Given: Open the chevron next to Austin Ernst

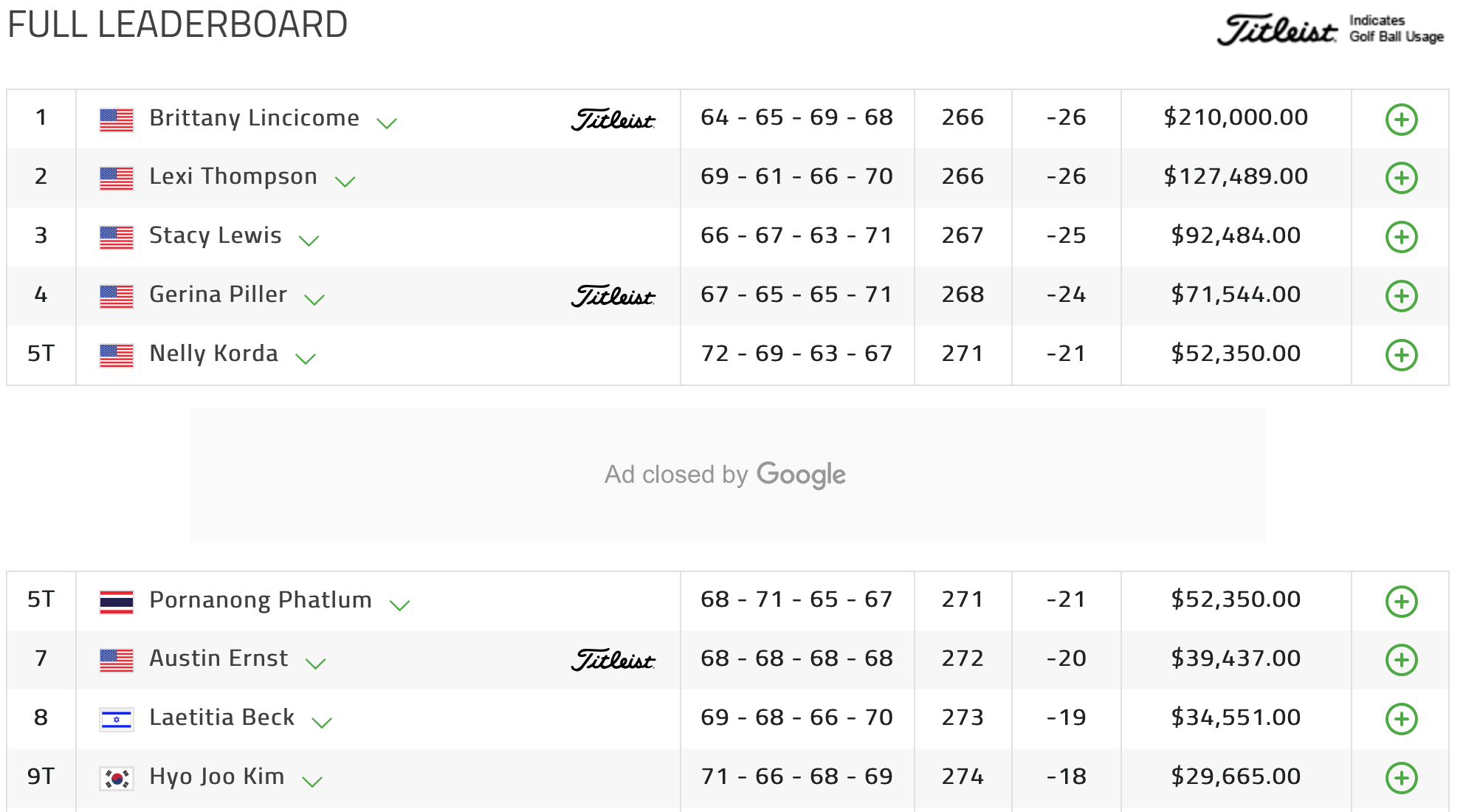Looking at the screenshot, I should pos(316,664).
